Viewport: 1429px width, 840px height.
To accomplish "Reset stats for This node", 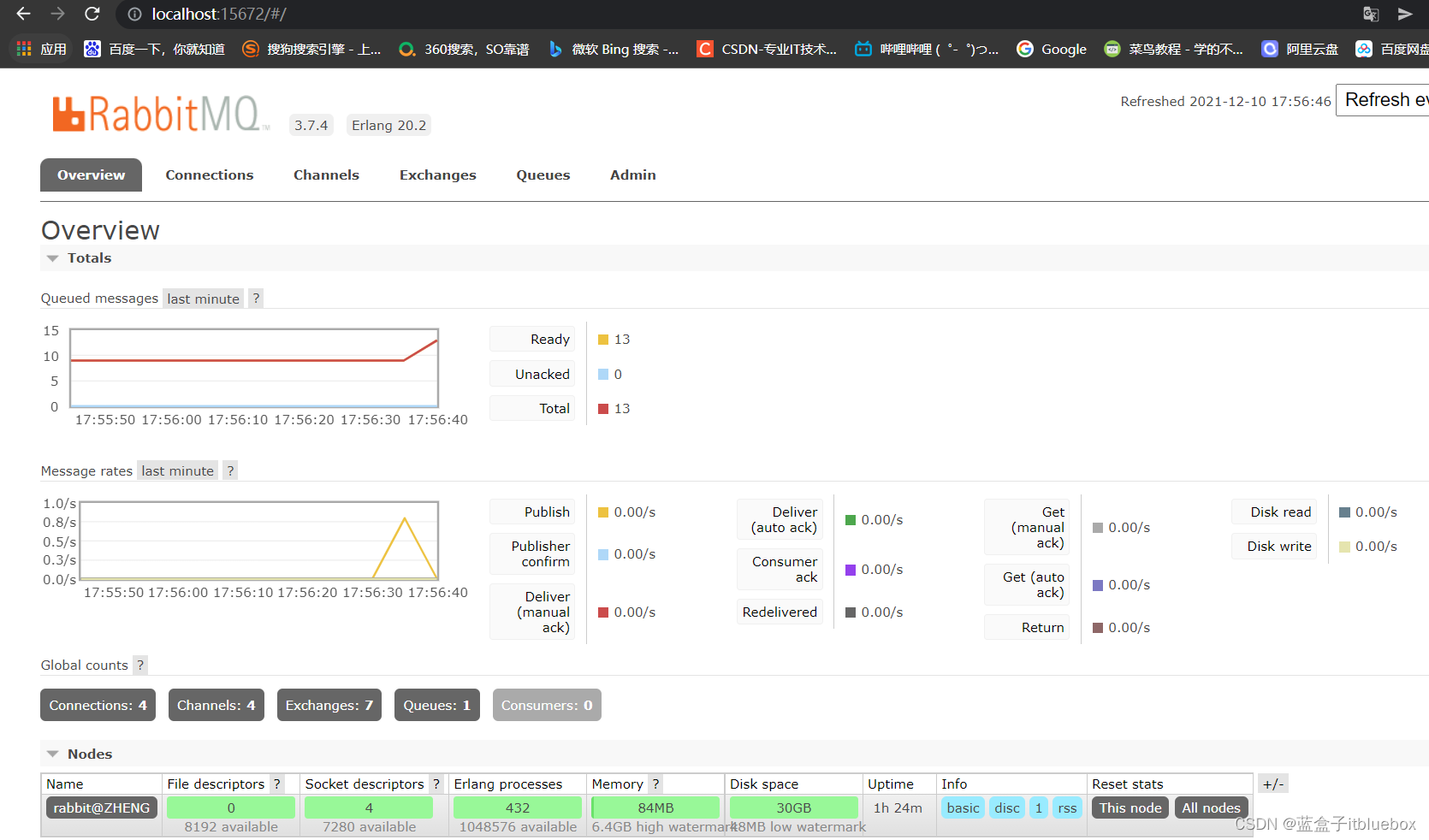I will pyautogui.click(x=1130, y=807).
